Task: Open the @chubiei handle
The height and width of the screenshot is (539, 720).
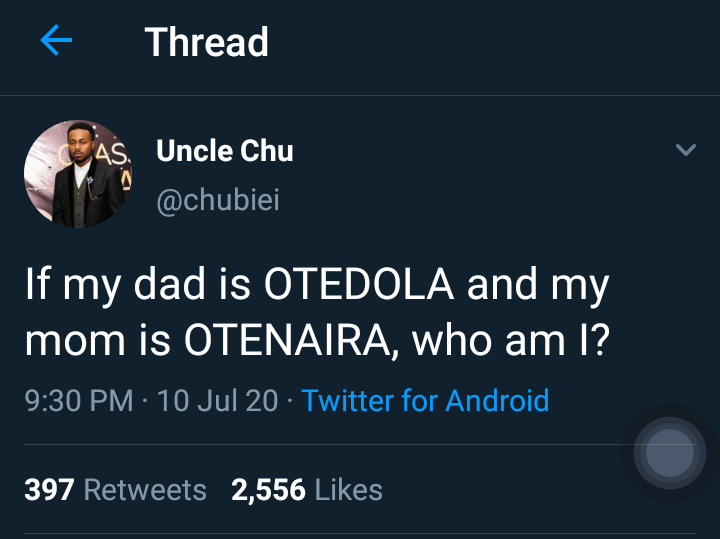Action: (218, 200)
